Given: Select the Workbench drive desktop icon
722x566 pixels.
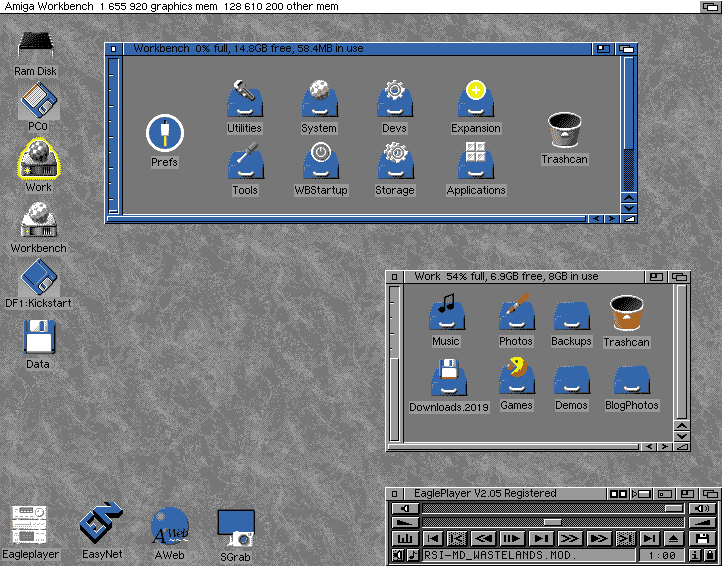Looking at the screenshot, I should click(39, 227).
